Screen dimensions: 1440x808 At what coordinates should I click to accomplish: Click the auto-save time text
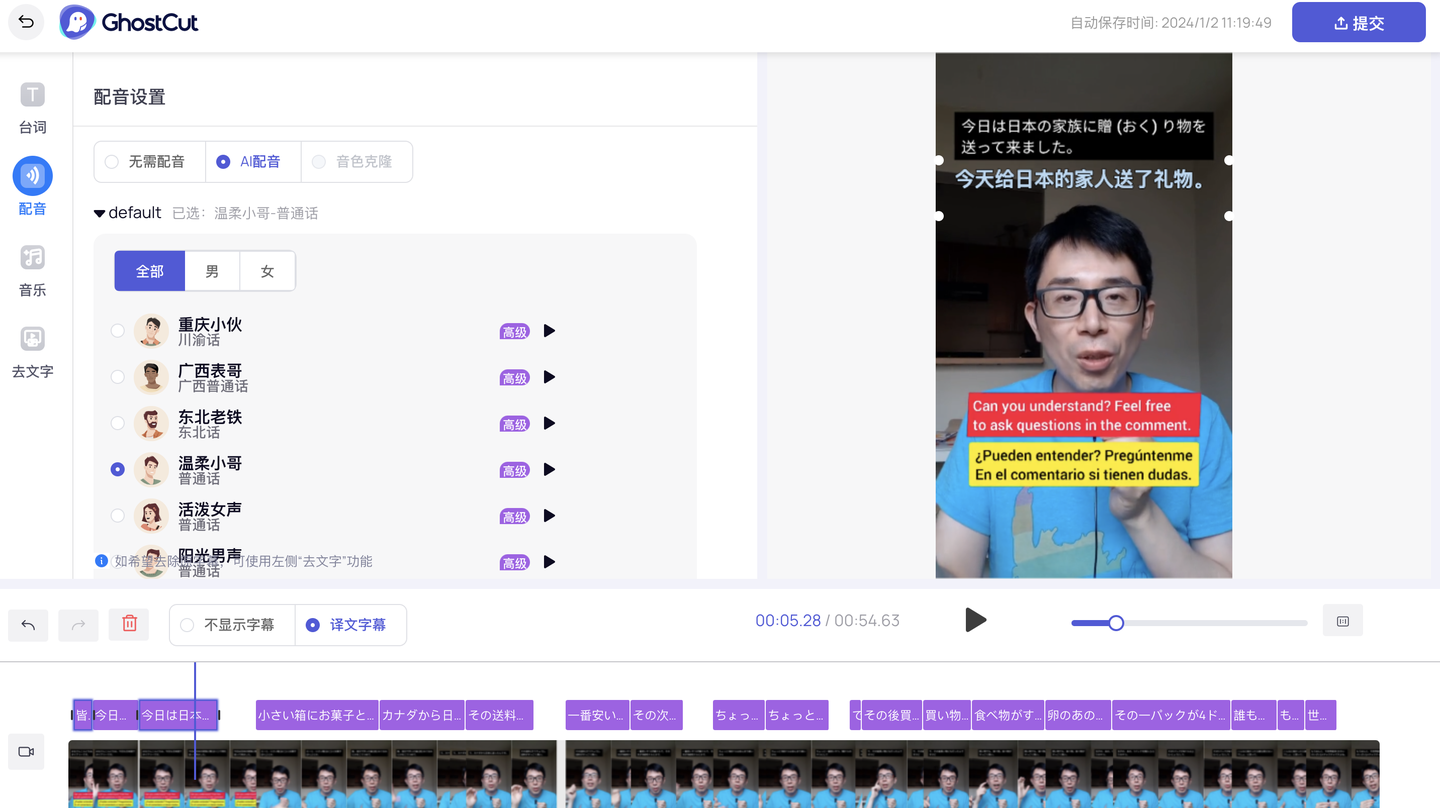(x=1171, y=22)
